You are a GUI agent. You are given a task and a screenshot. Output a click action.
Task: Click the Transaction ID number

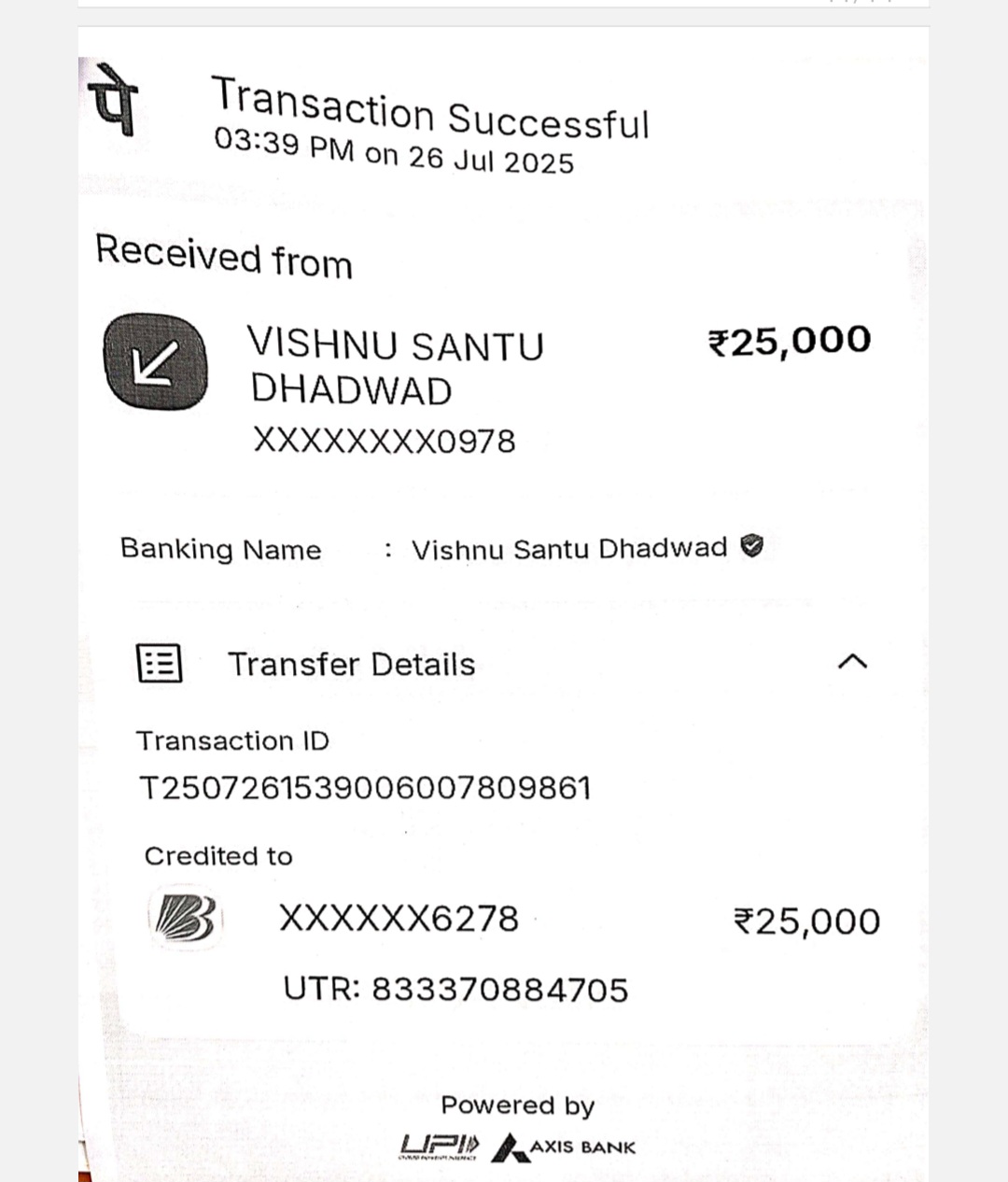pyautogui.click(x=365, y=788)
